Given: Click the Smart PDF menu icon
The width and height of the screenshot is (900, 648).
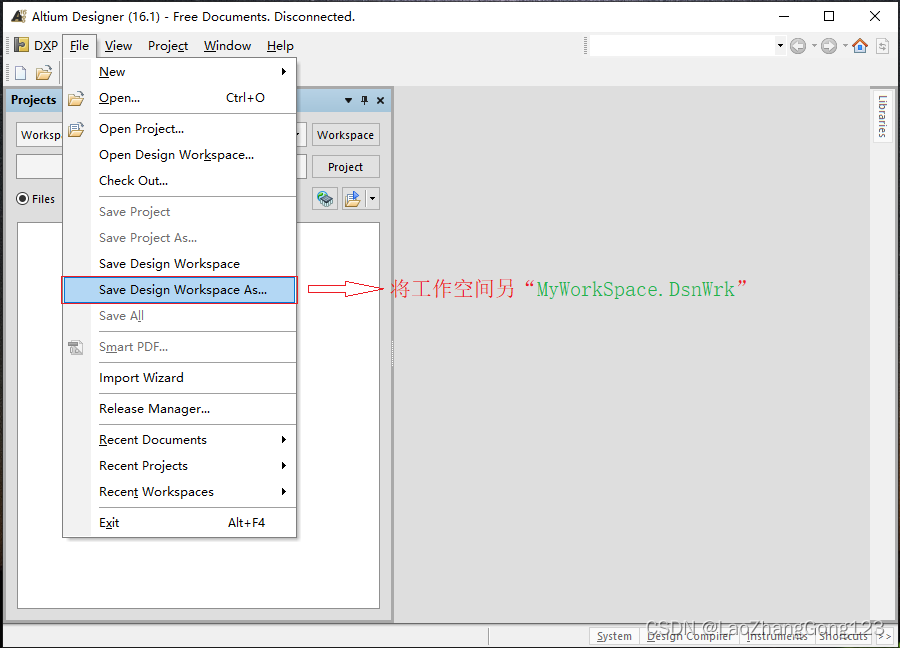Looking at the screenshot, I should pyautogui.click(x=76, y=347).
